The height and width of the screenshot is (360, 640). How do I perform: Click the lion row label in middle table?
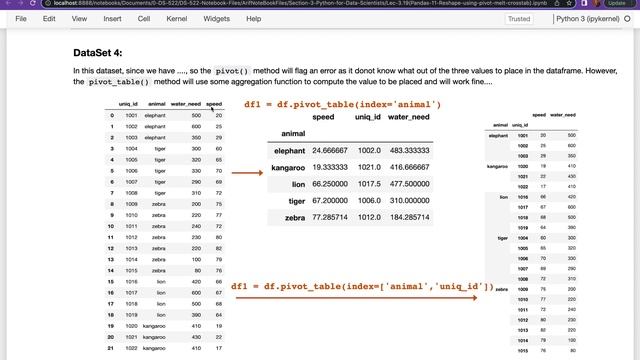click(x=298, y=184)
